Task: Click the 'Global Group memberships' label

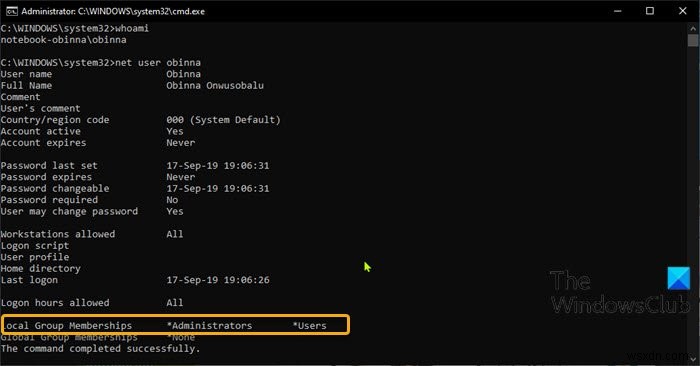Action: (69, 337)
